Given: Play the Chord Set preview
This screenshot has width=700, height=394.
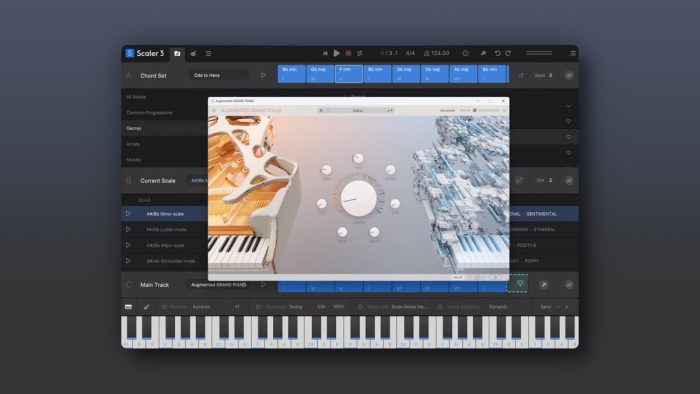Looking at the screenshot, I should point(263,75).
